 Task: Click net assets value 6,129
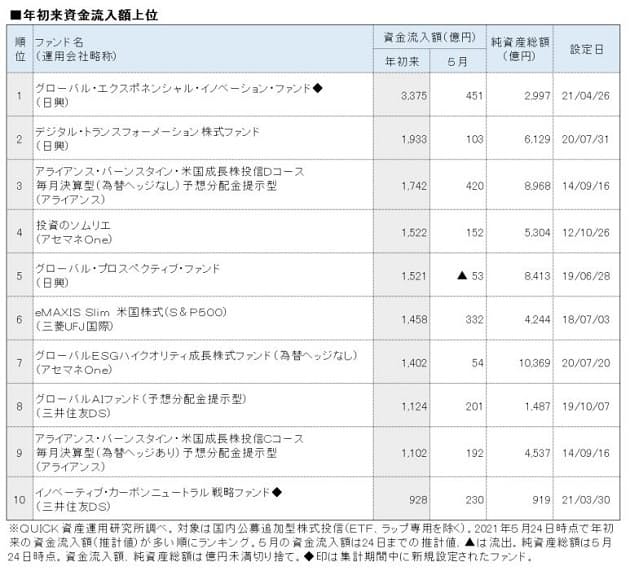click(x=537, y=139)
